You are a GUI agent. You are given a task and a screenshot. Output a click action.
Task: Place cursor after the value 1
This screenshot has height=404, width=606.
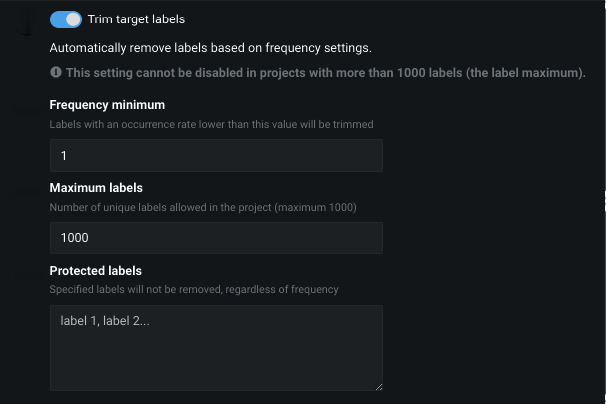point(68,156)
